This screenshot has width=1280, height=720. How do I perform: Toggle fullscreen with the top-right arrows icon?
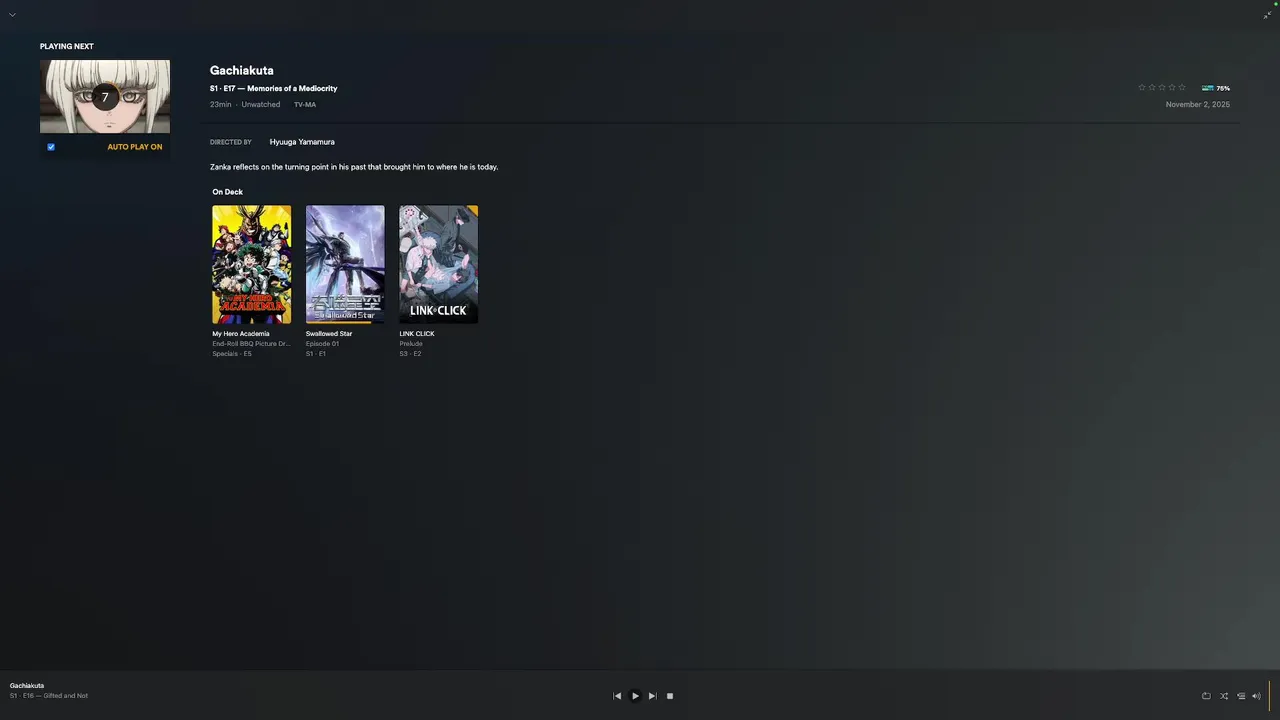(x=1267, y=15)
